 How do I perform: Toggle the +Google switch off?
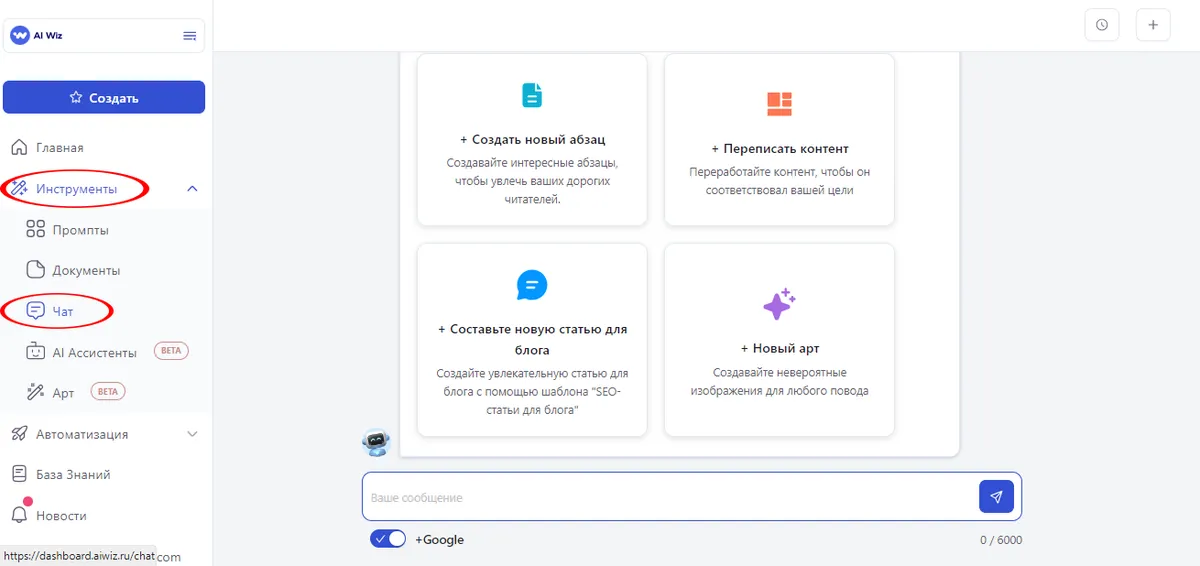pyautogui.click(x=388, y=539)
